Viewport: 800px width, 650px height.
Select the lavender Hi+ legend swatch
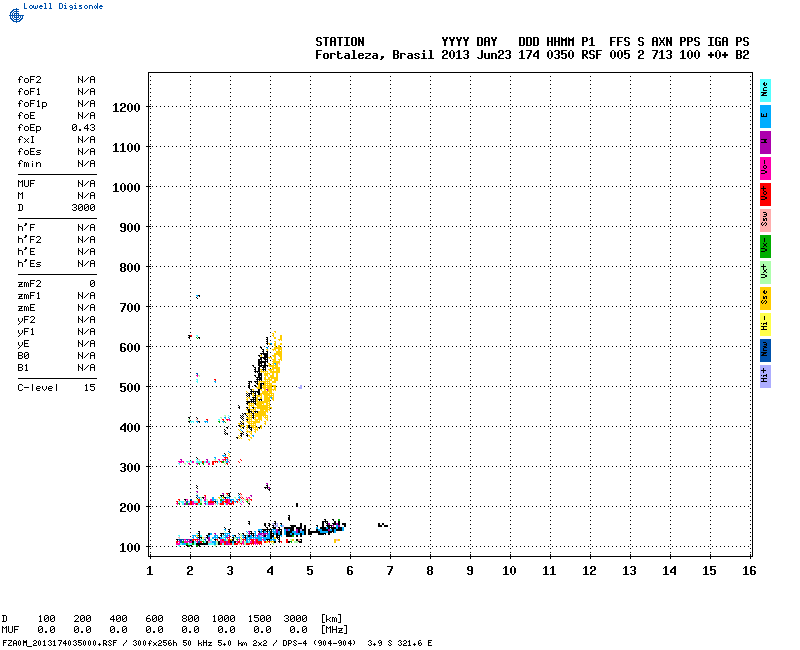(x=765, y=377)
